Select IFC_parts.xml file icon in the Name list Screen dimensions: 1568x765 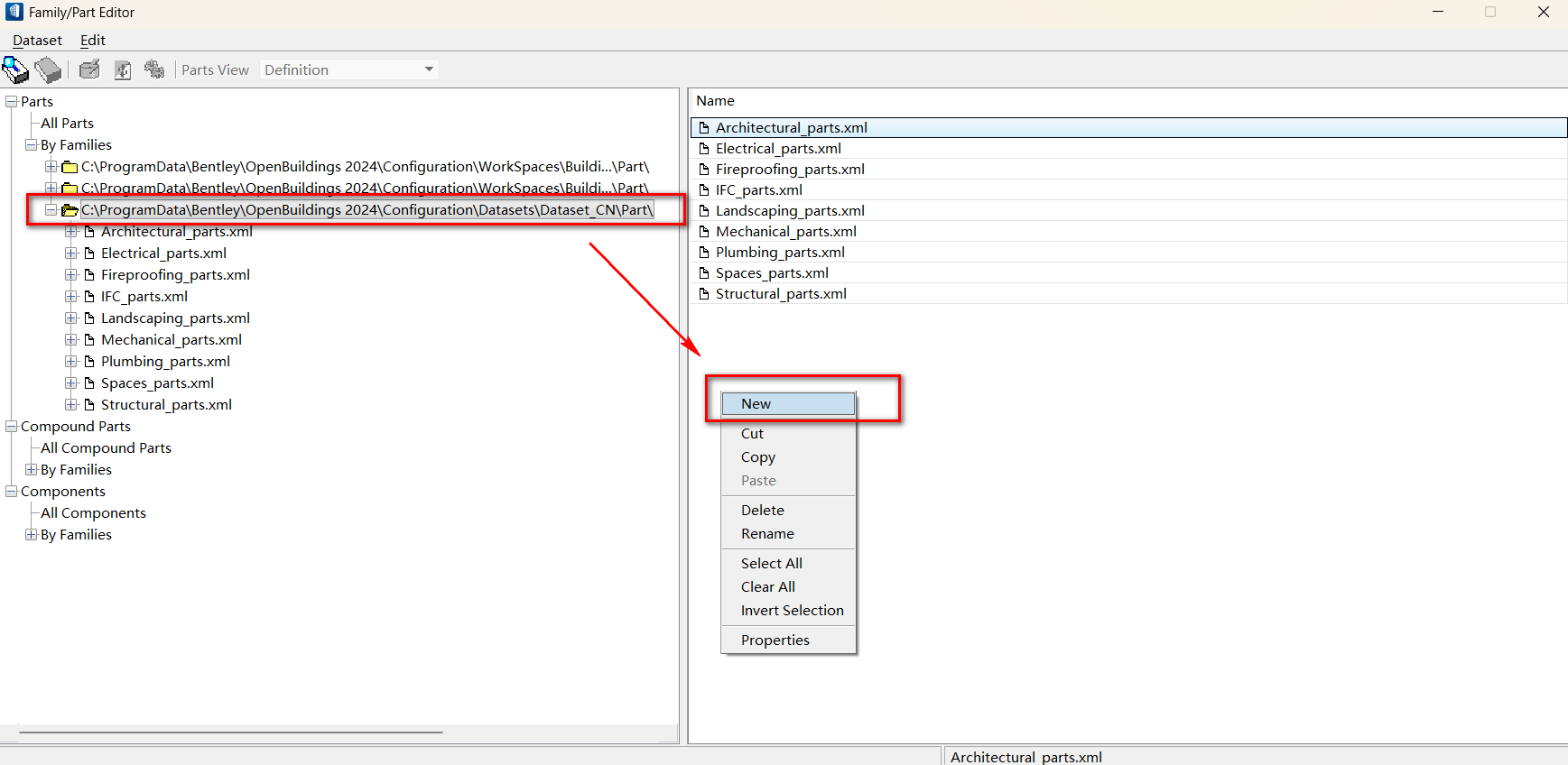point(704,190)
